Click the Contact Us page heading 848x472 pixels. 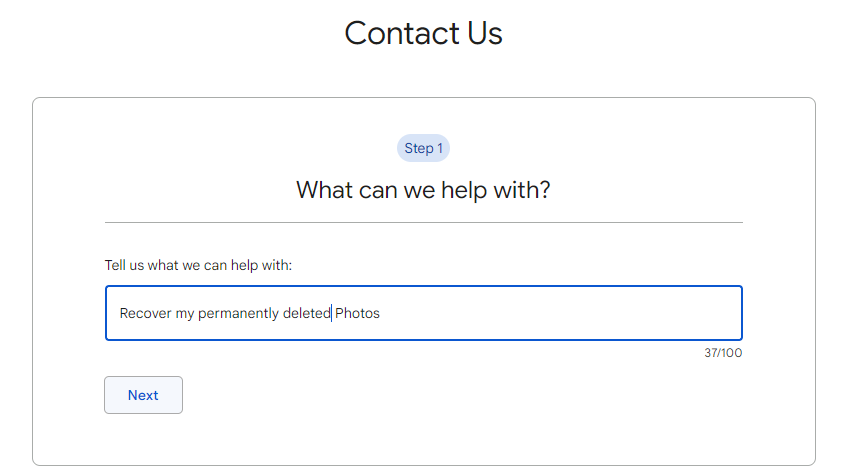[423, 33]
